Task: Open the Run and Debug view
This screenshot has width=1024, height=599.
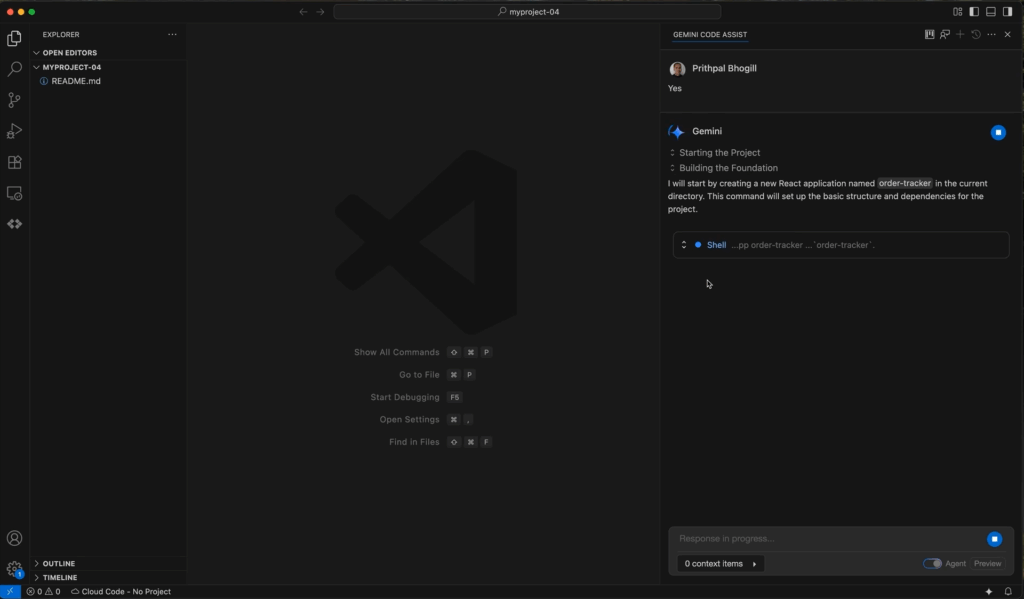Action: 14,131
